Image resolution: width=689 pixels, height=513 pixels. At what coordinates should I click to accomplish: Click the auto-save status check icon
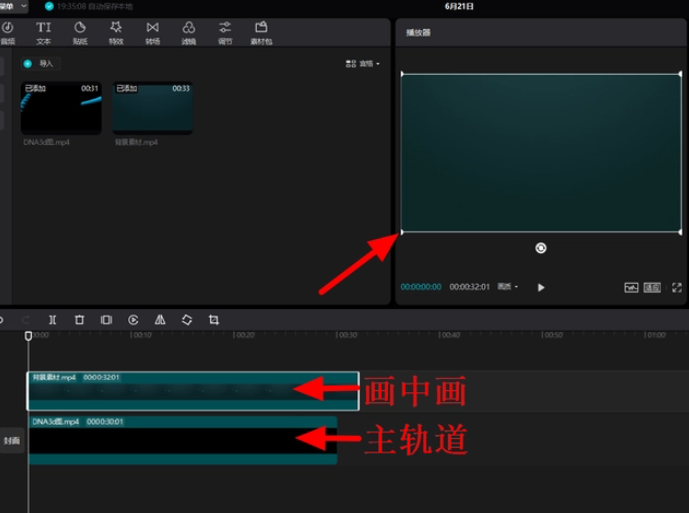pos(49,6)
